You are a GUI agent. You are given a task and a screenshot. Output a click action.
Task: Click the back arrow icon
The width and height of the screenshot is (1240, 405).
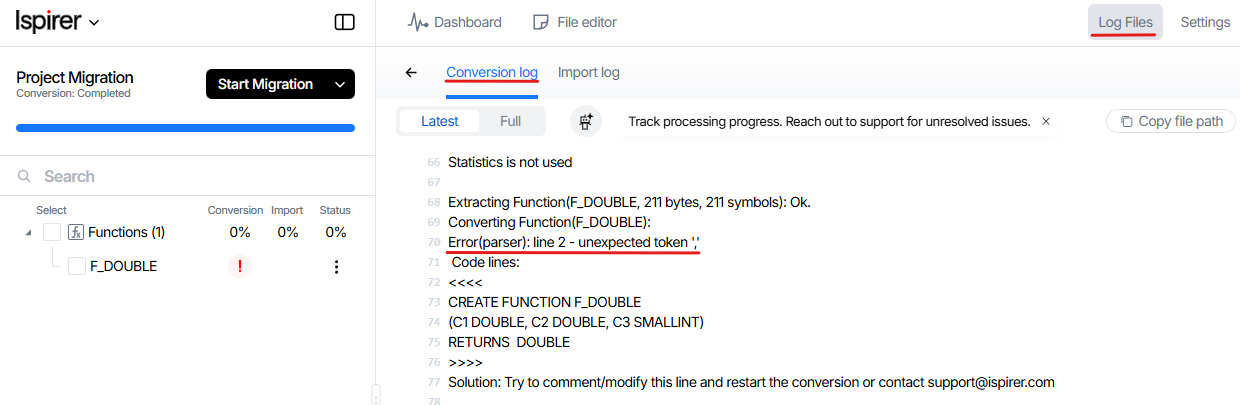click(411, 73)
